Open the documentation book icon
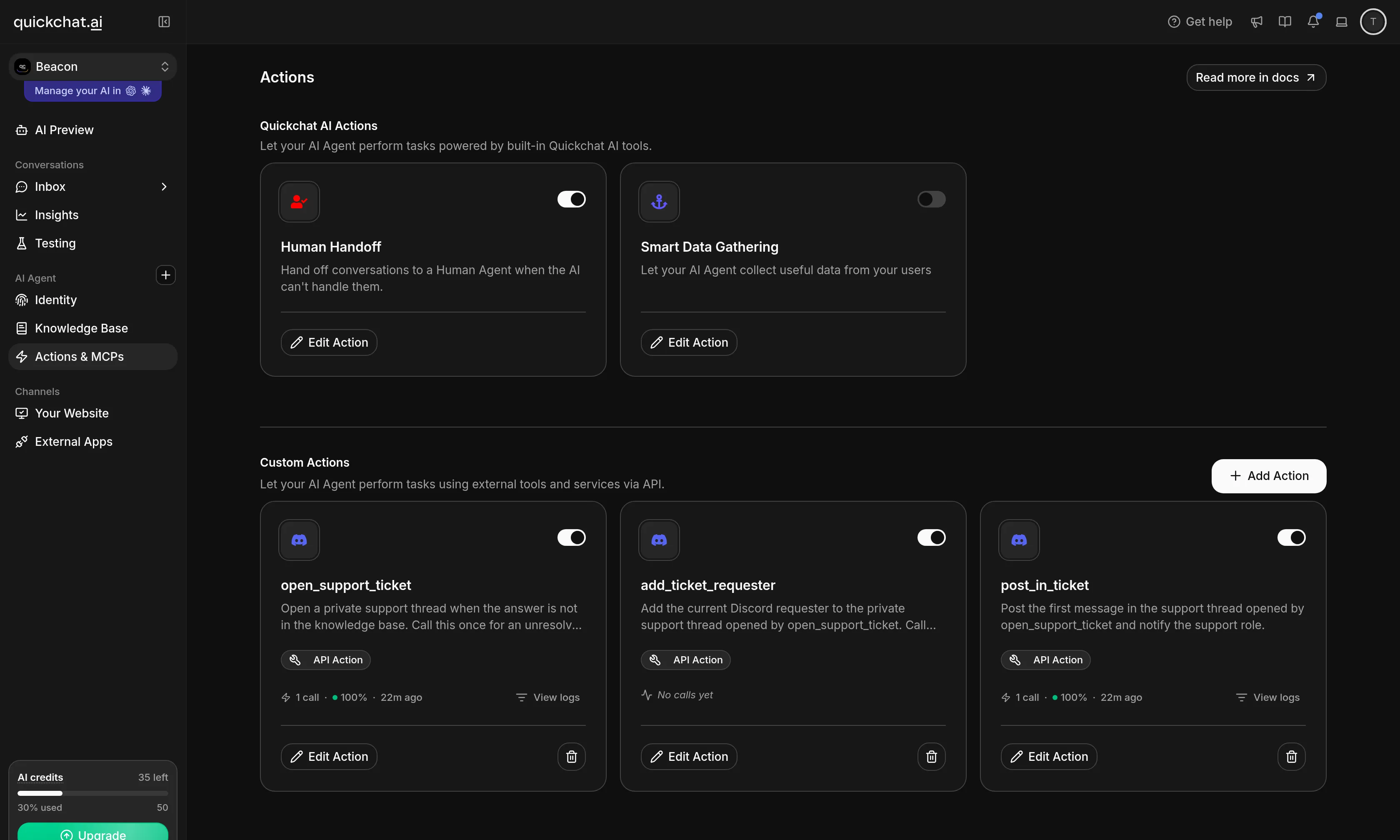This screenshot has width=1400, height=840. click(1285, 22)
